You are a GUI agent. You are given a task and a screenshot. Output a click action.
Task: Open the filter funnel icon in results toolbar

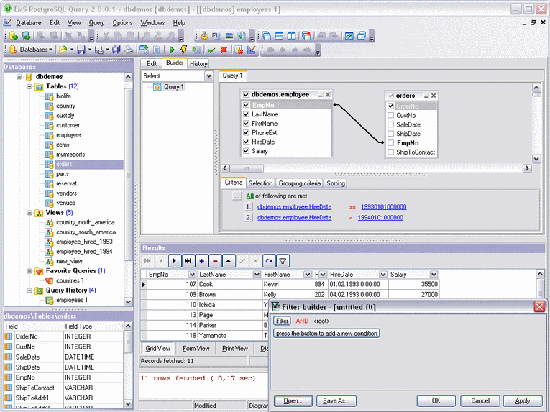[x=283, y=261]
